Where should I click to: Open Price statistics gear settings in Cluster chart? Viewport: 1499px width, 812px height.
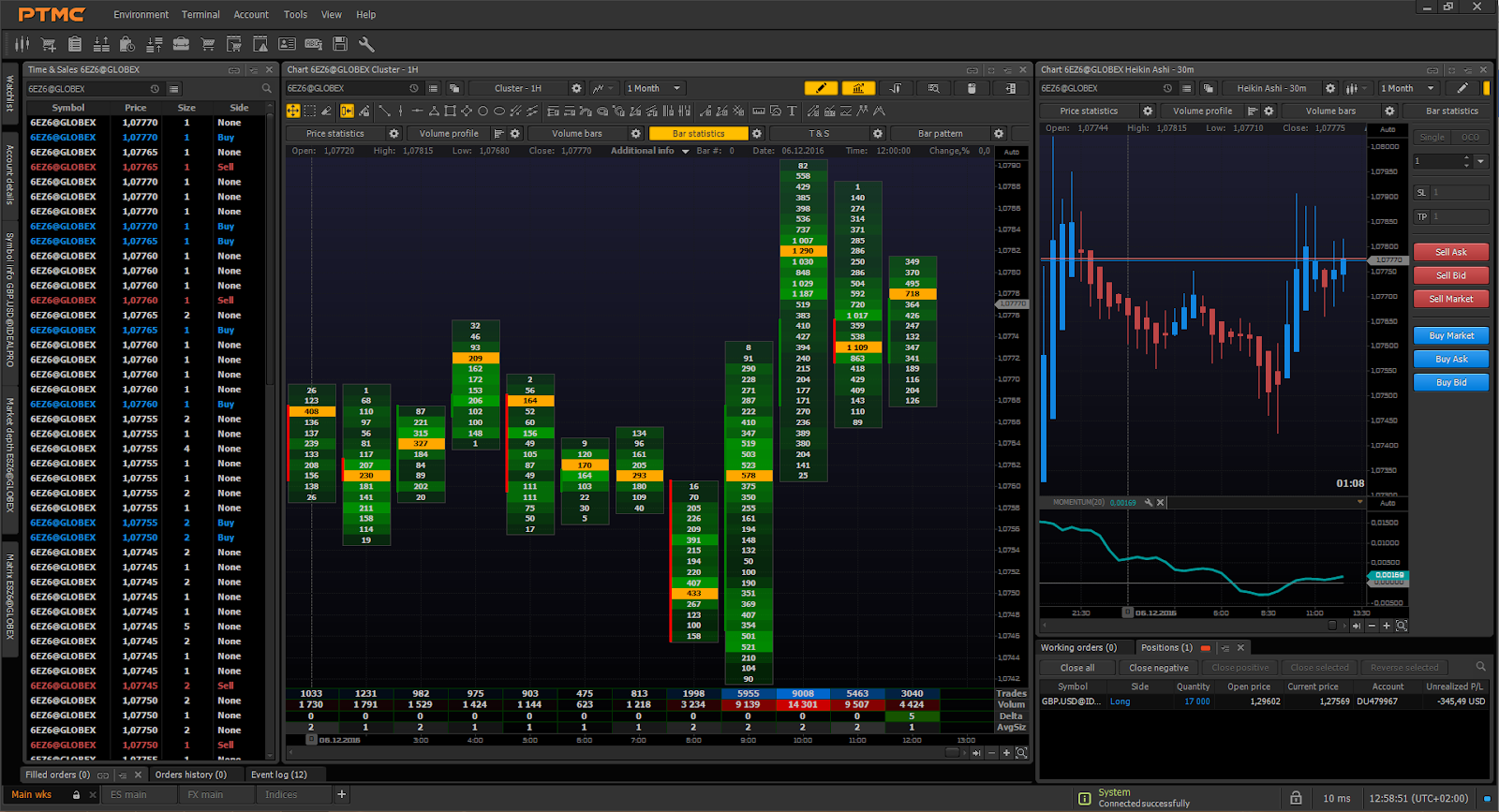394,134
